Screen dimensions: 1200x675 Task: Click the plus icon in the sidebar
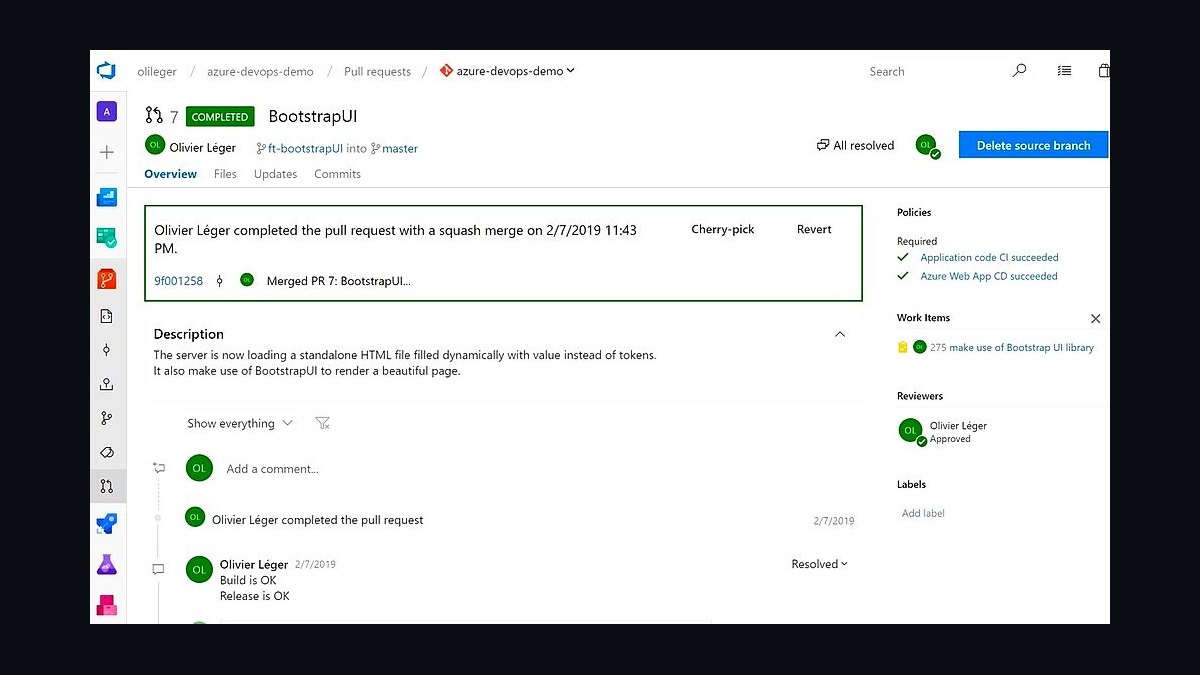[x=107, y=152]
